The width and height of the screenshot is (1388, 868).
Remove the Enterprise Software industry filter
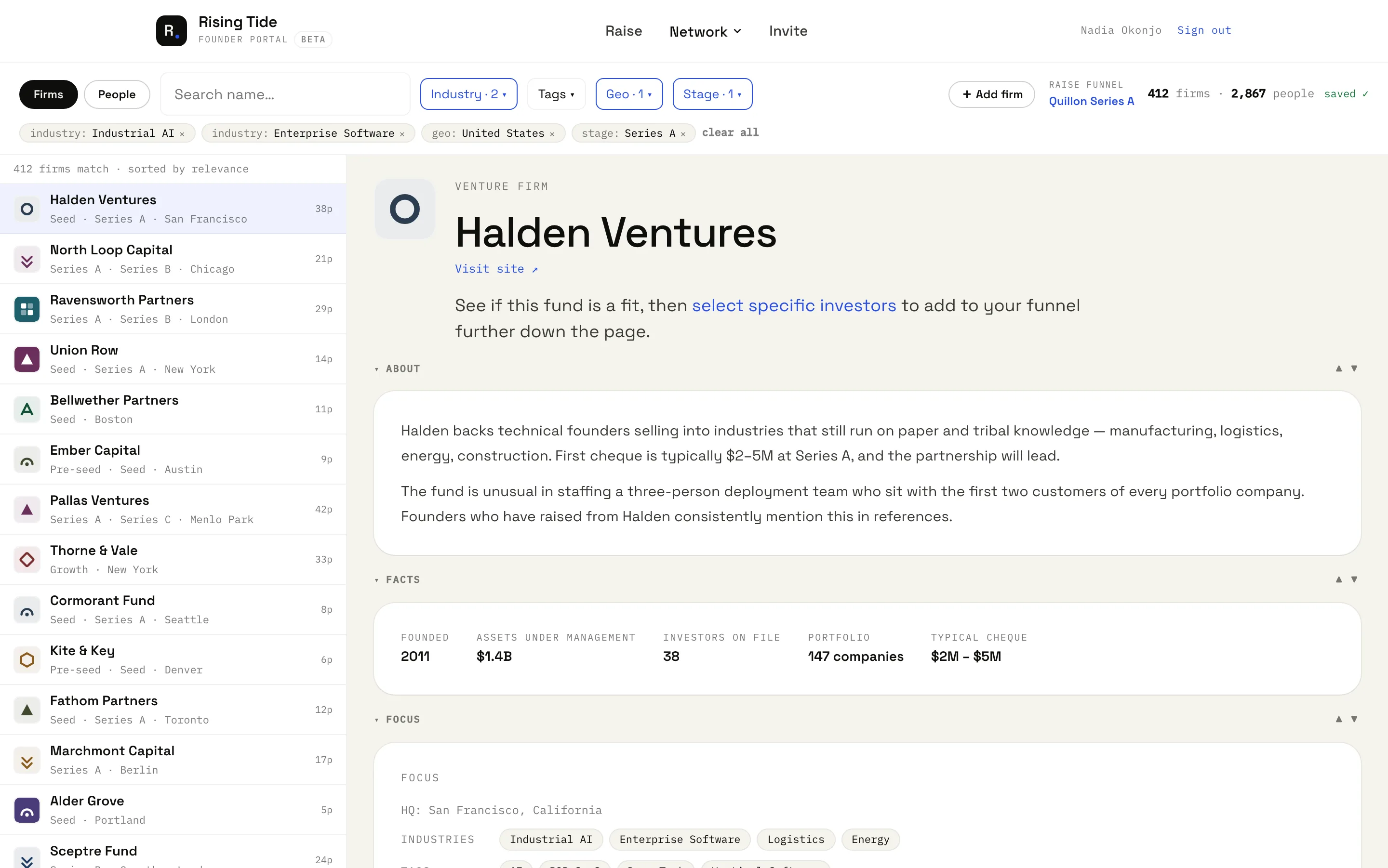[x=402, y=134]
